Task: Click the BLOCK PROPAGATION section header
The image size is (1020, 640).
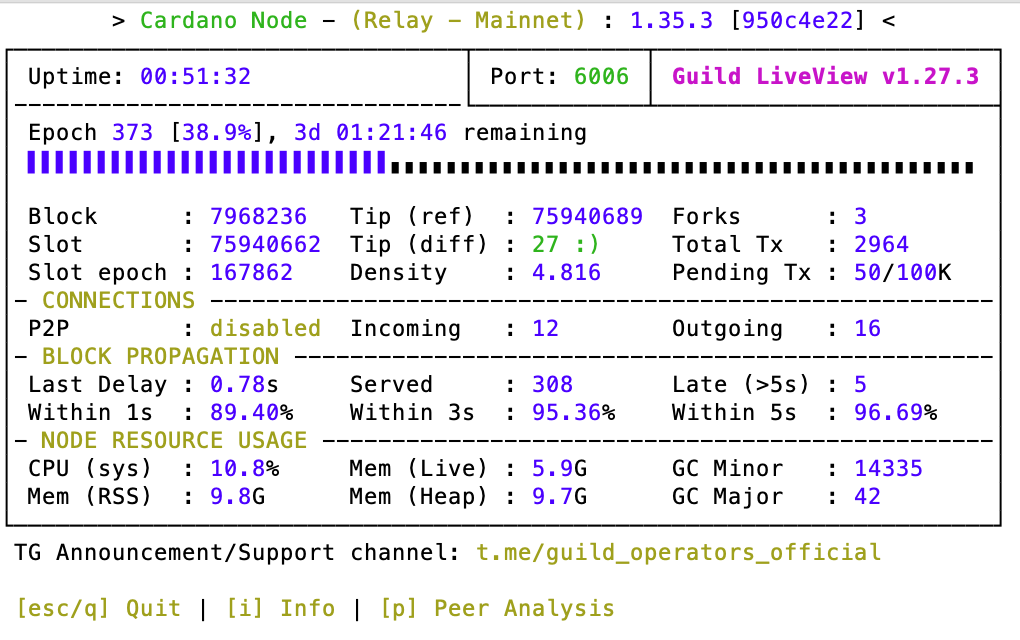Action: click(161, 356)
